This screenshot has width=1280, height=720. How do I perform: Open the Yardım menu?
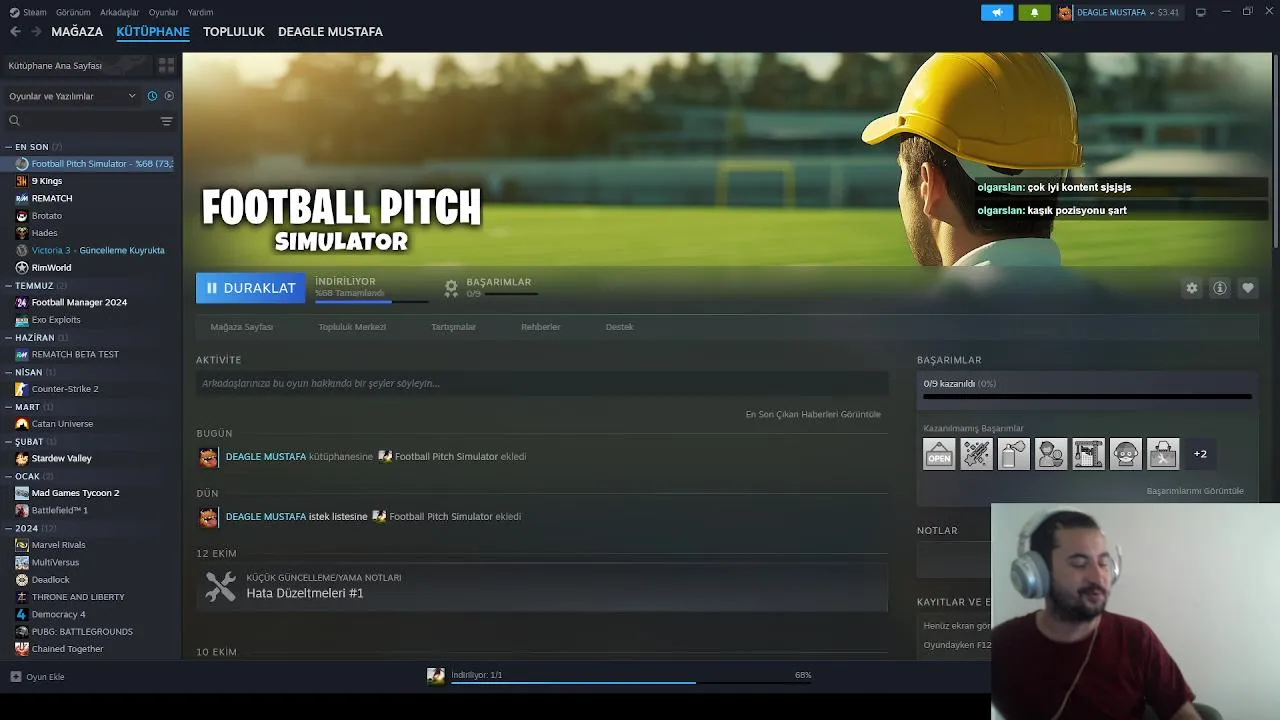tap(201, 12)
